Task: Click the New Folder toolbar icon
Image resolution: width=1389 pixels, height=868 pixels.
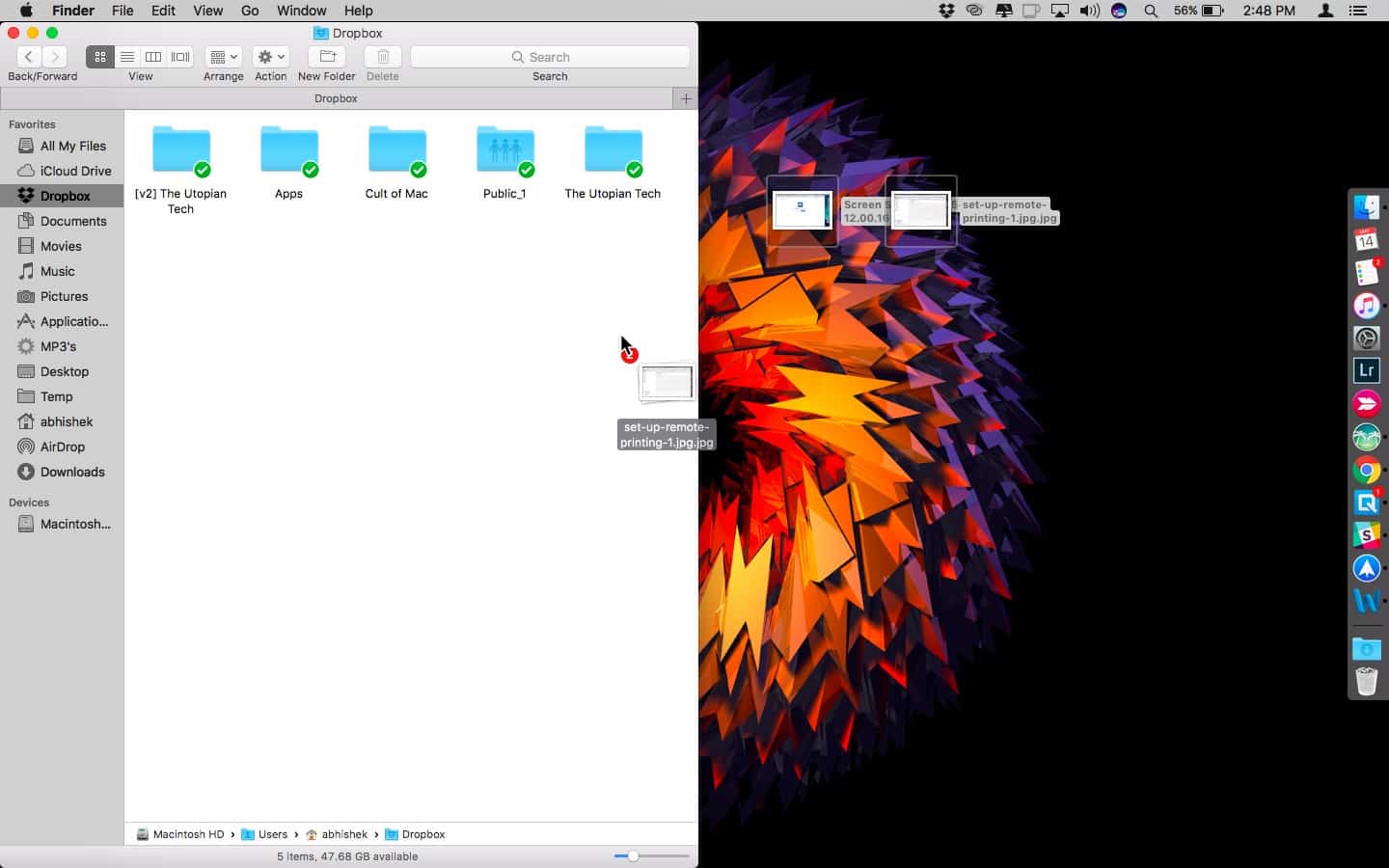Action: [x=326, y=57]
